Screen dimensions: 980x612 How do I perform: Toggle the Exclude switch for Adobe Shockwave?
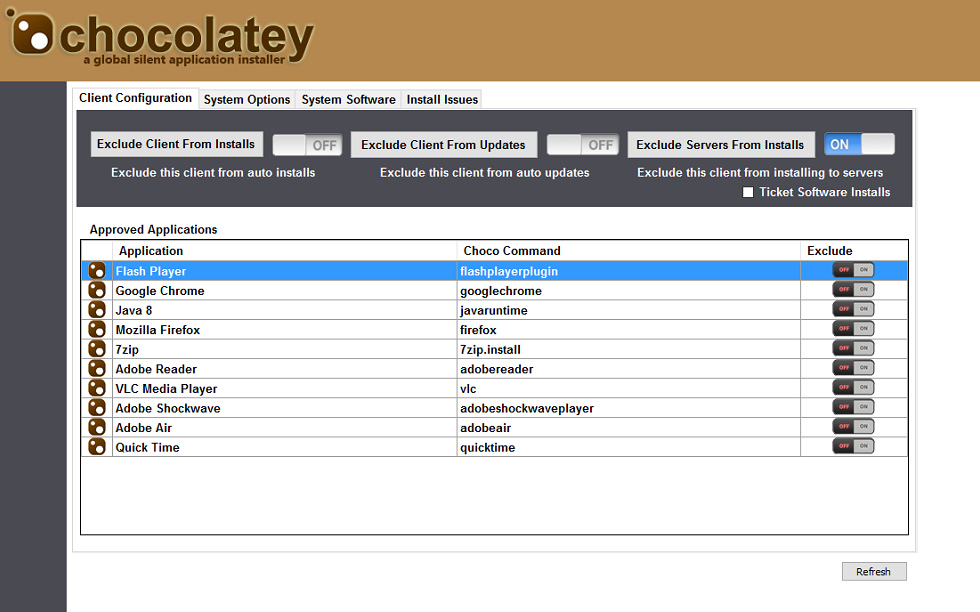(853, 408)
